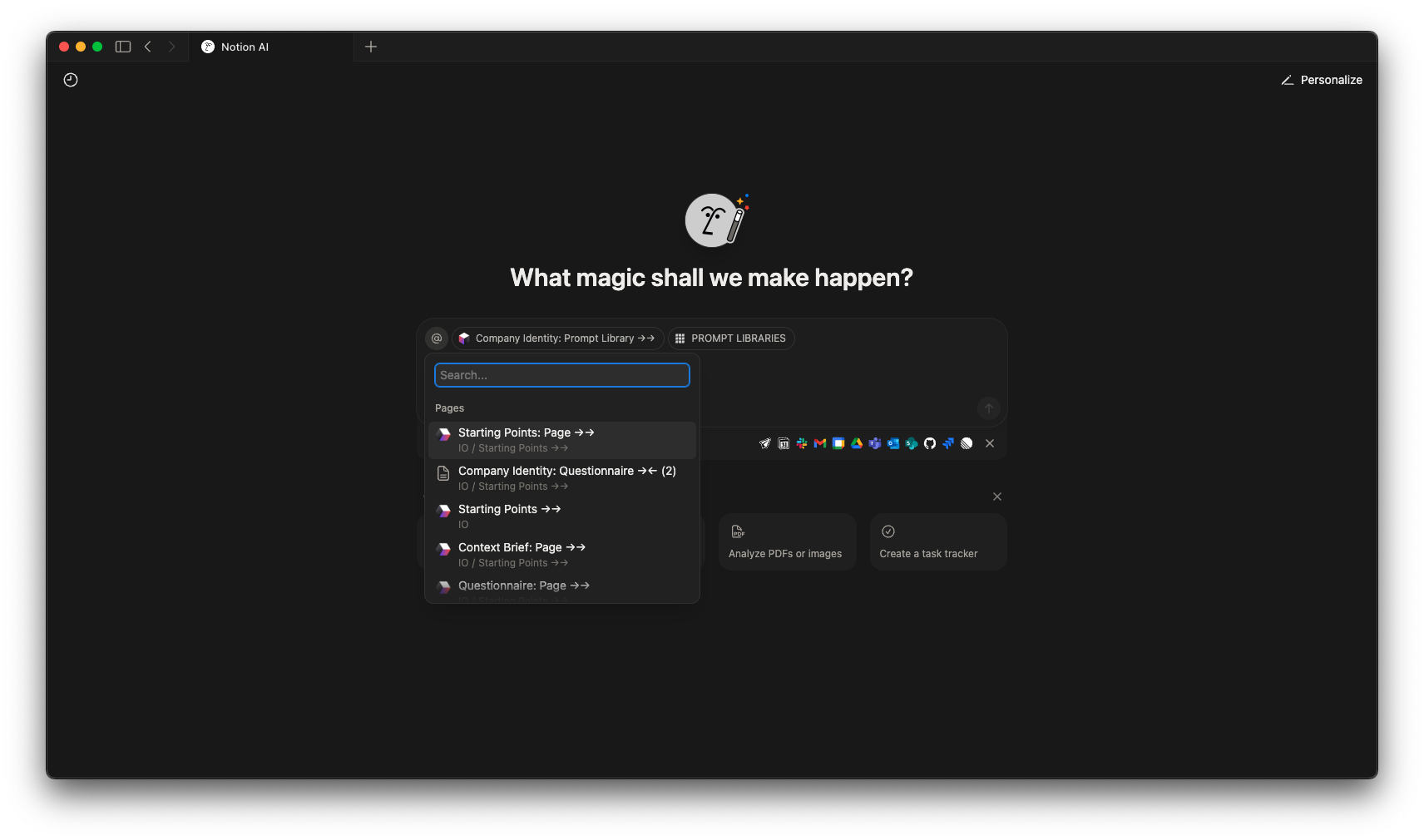Click the Outlook connector icon
The height and width of the screenshot is (840, 1424).
893,443
